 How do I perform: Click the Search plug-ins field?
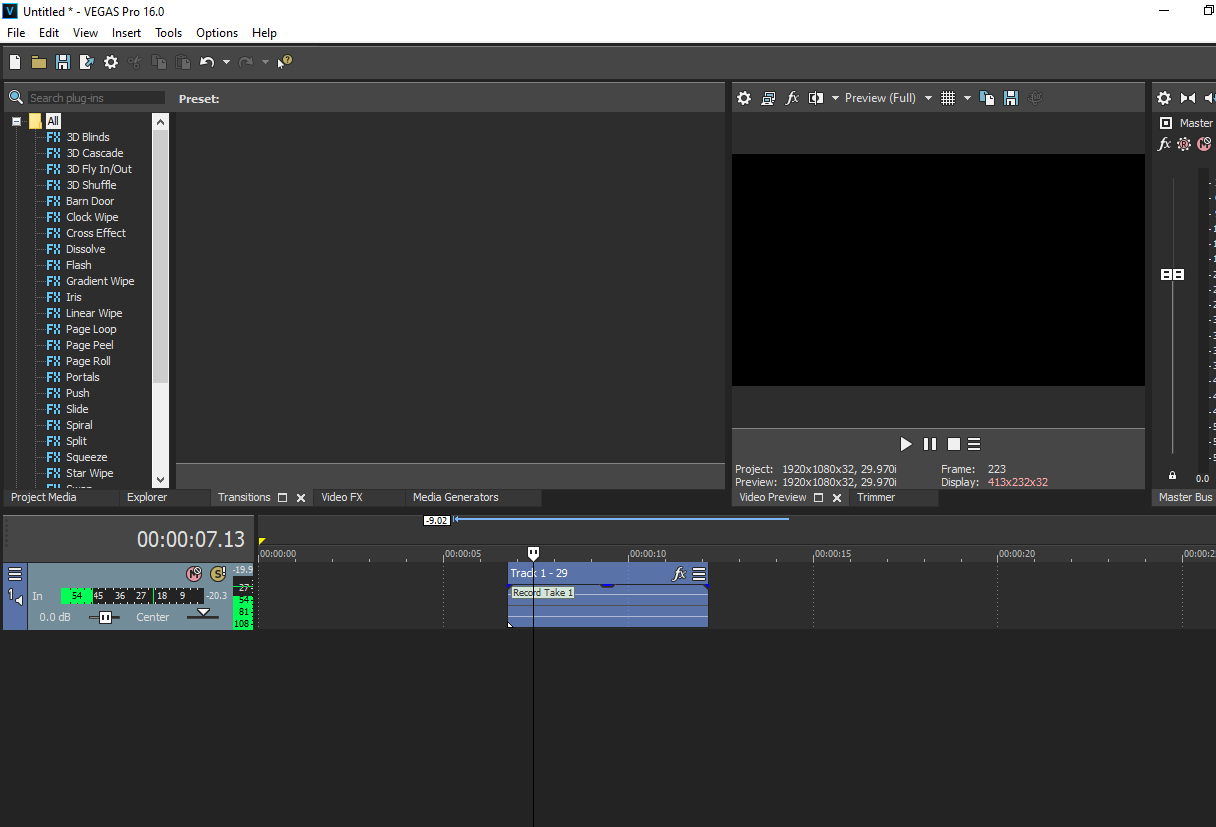click(95, 98)
